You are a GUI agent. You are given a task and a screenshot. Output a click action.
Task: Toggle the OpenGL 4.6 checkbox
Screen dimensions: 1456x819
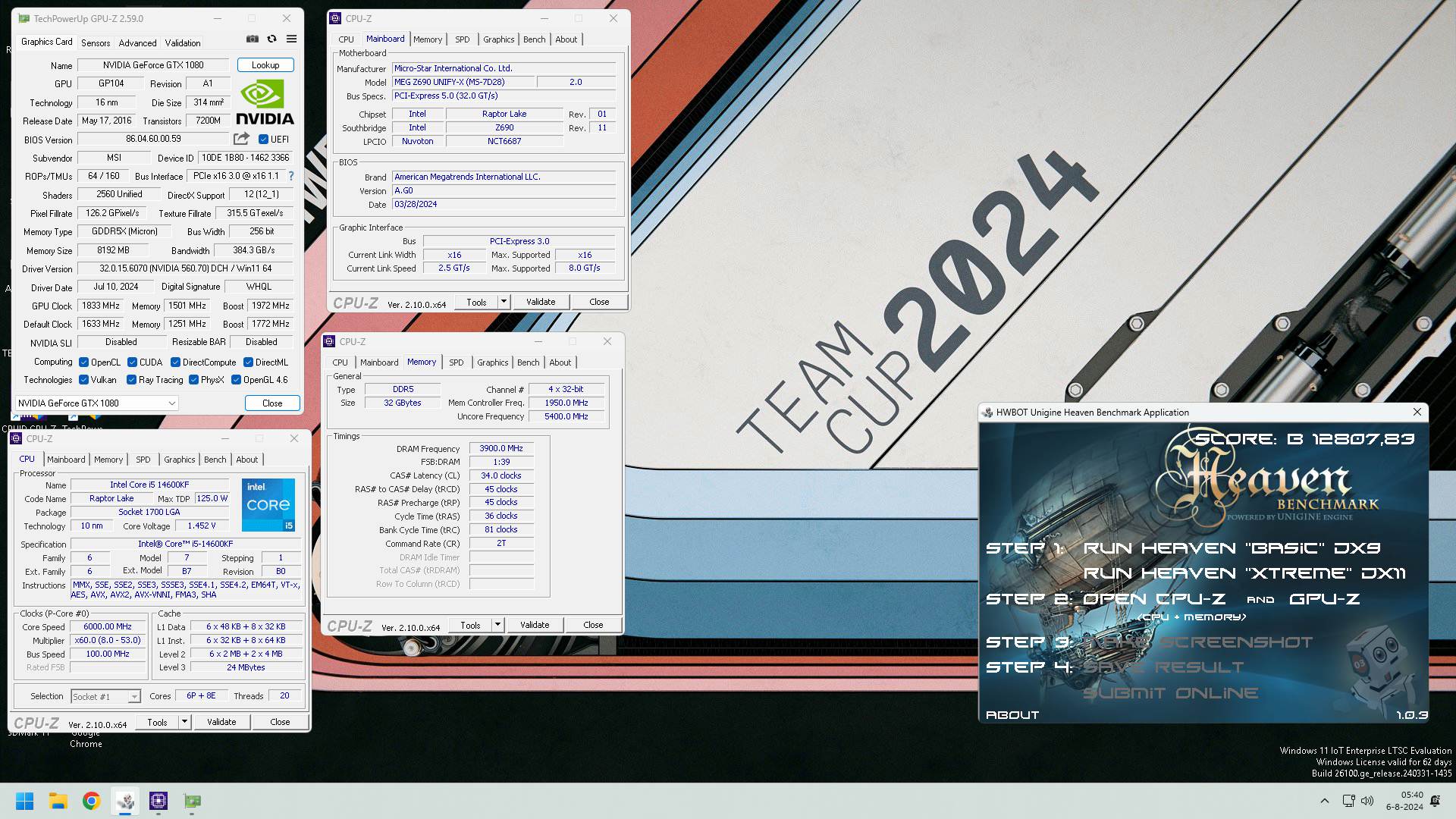tap(236, 380)
